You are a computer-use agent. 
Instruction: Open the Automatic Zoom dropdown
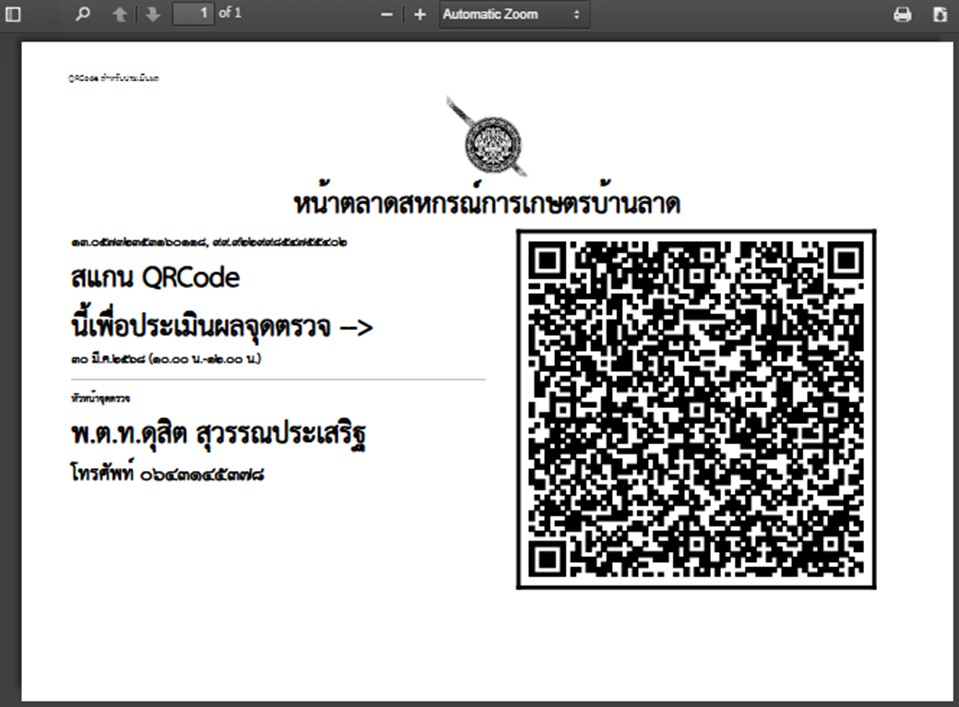(512, 15)
